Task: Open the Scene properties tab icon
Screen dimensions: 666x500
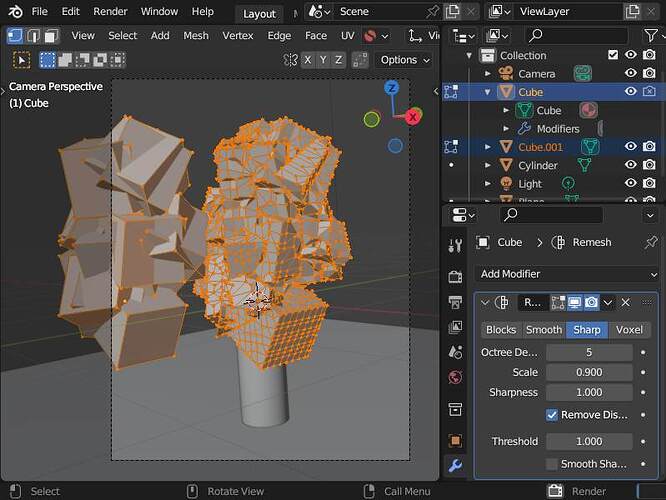Action: (x=455, y=352)
